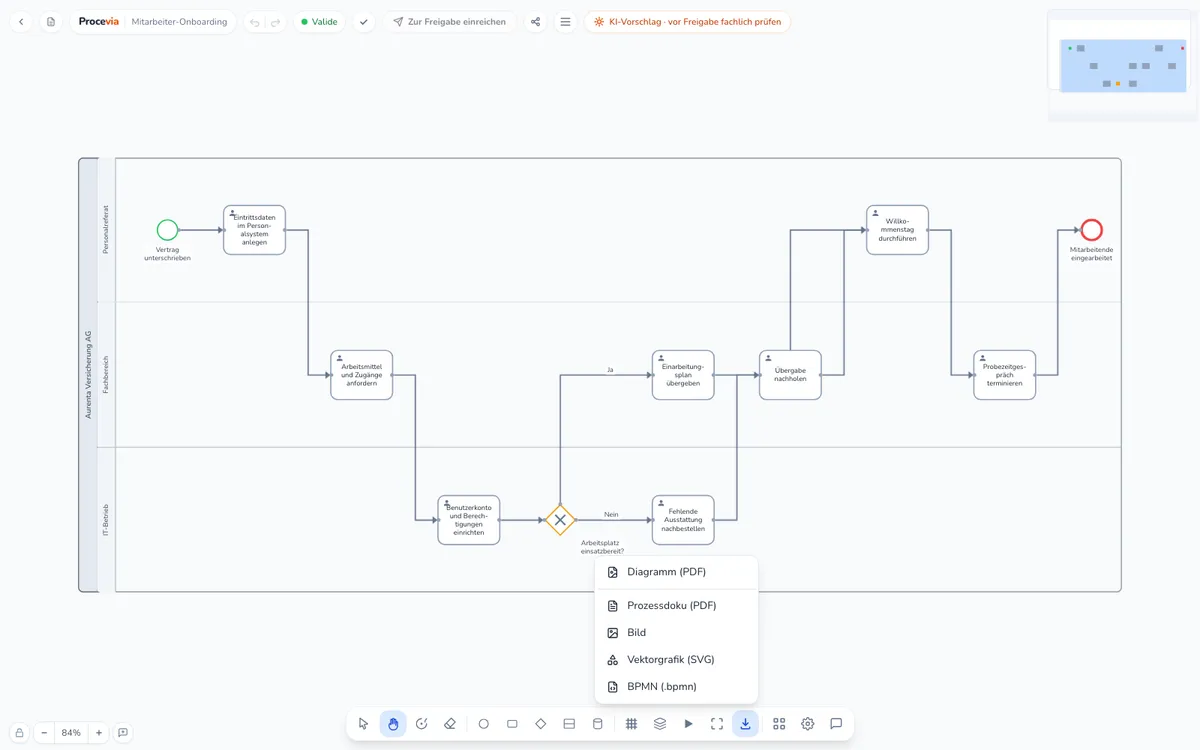Viewport: 1200px width, 750px height.
Task: Select the pointer selection tool
Action: tap(364, 724)
